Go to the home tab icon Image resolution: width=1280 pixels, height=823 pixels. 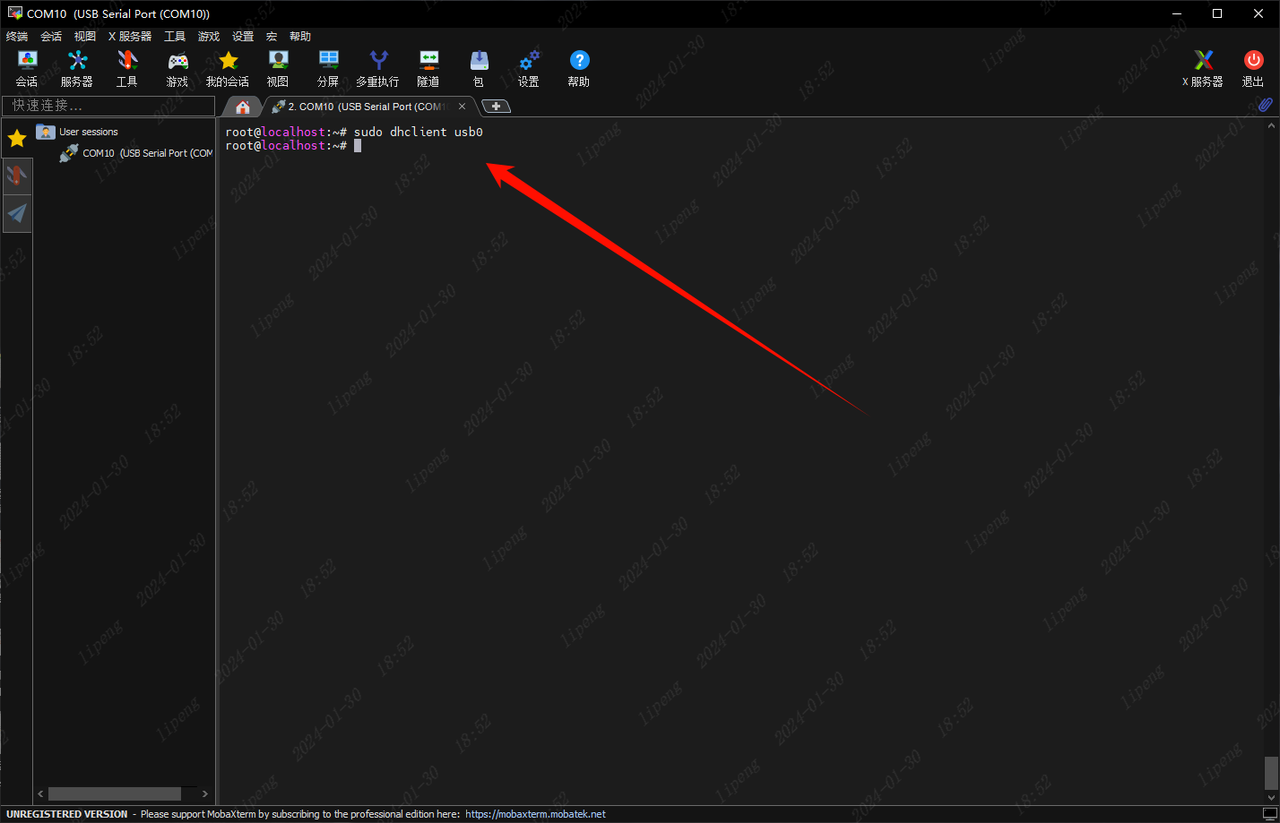coord(243,107)
